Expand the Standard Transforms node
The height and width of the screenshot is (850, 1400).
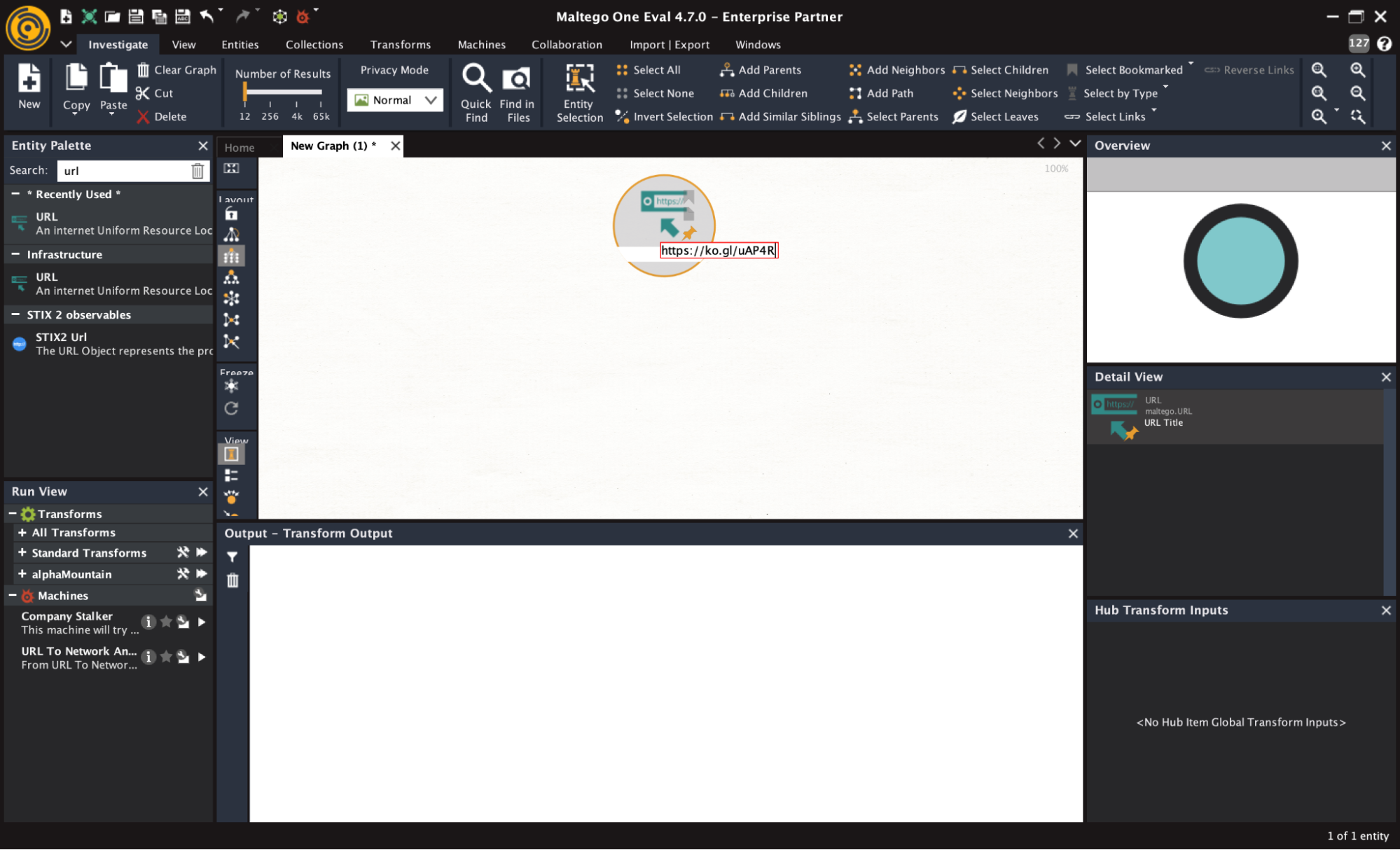22,553
